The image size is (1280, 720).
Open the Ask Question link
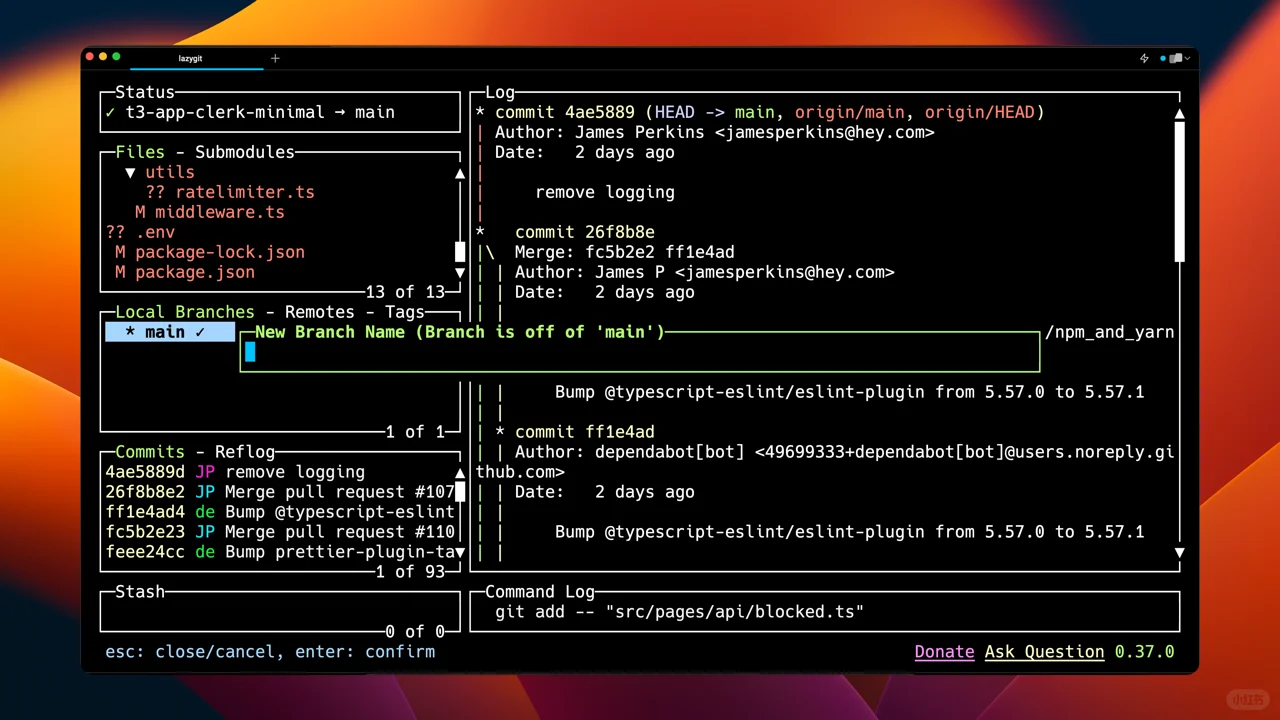pos(1045,652)
